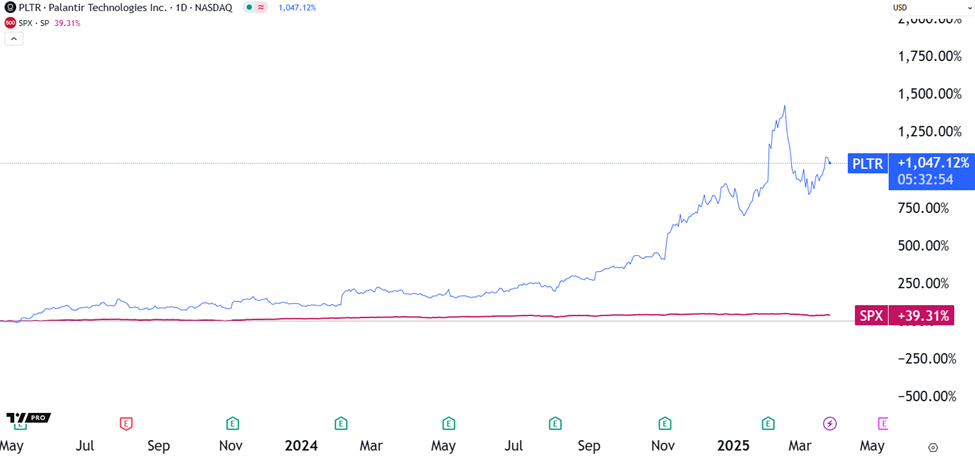975x459 pixels.
Task: Click the Mar label after 2024
Action: pos(371,447)
